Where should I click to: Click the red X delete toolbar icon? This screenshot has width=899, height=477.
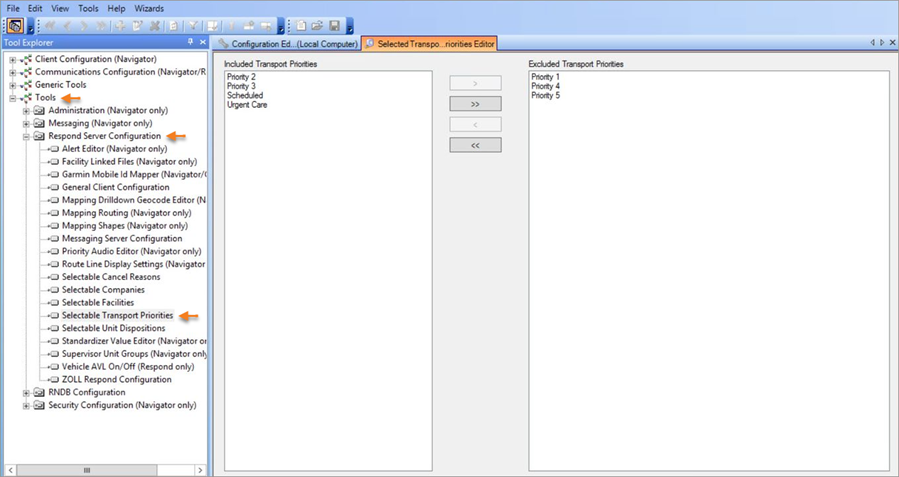155,26
